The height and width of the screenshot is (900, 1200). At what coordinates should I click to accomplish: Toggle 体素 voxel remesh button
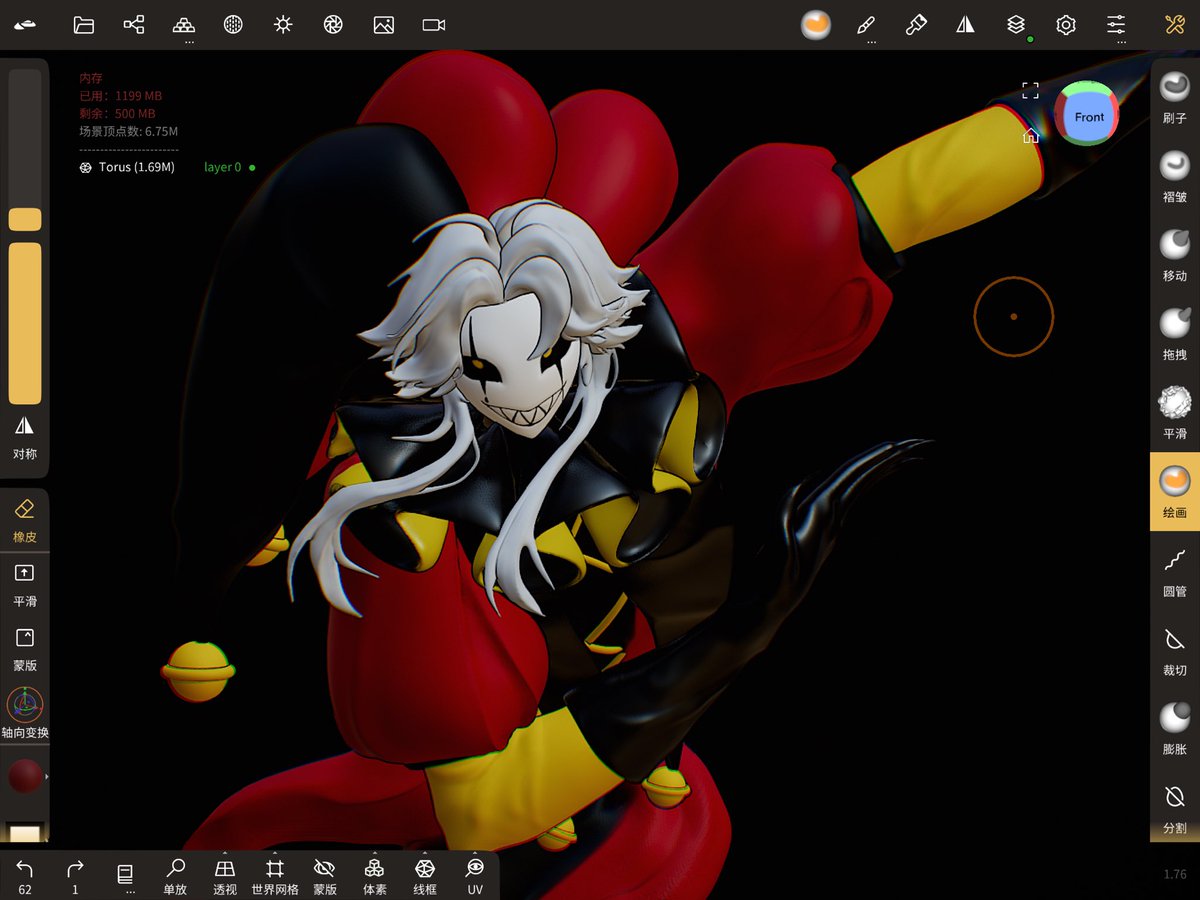[x=375, y=876]
